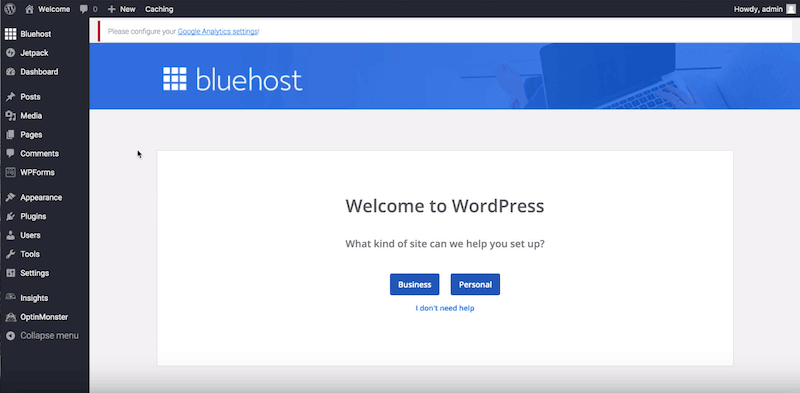
Task: Click the Jetpack icon in sidebar
Action: pos(10,53)
